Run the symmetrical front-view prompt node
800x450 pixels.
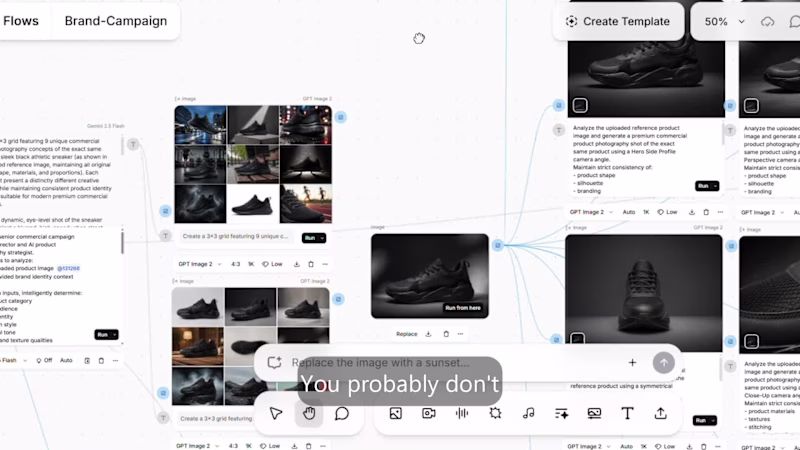[701, 420]
